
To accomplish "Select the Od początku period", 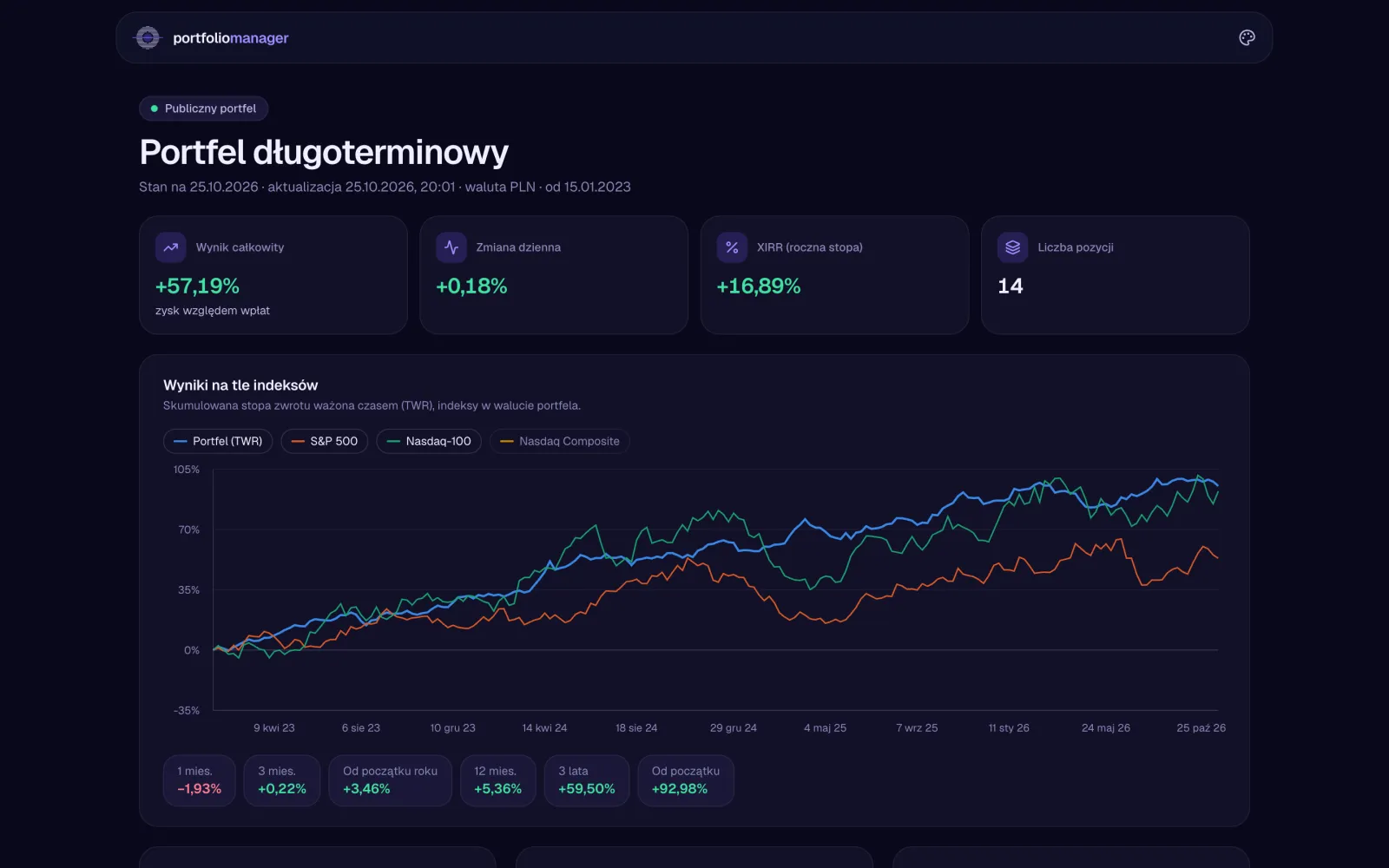I will point(686,780).
